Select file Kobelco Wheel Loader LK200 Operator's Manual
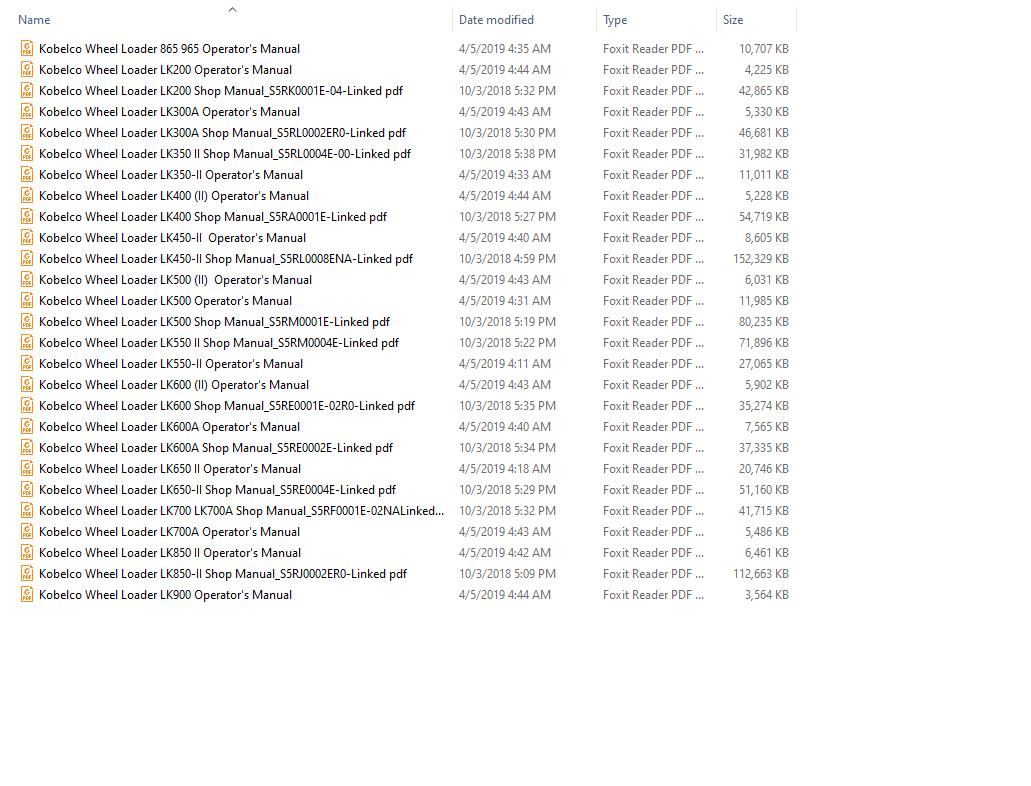Image resolution: width=1031 pixels, height=786 pixels. point(165,70)
